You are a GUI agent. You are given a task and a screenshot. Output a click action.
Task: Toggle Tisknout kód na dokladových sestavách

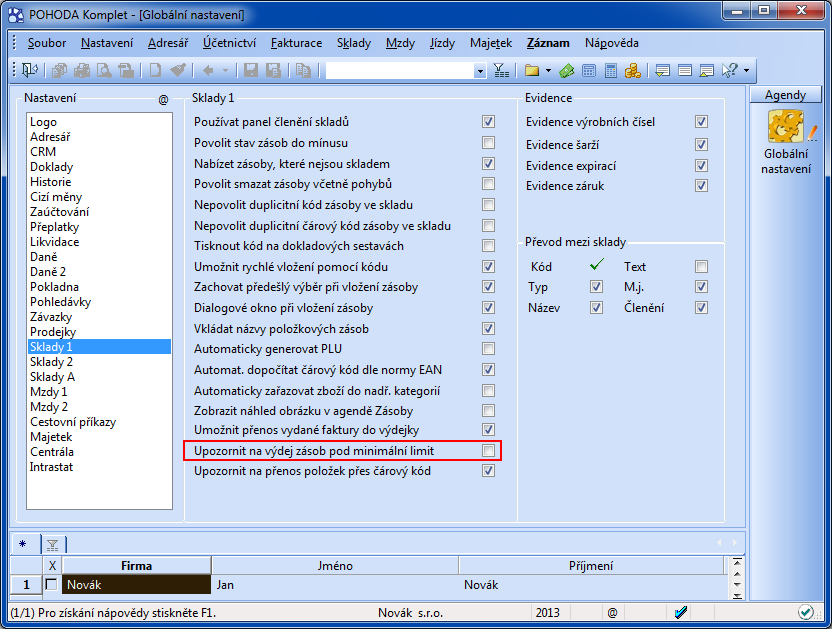coord(488,246)
